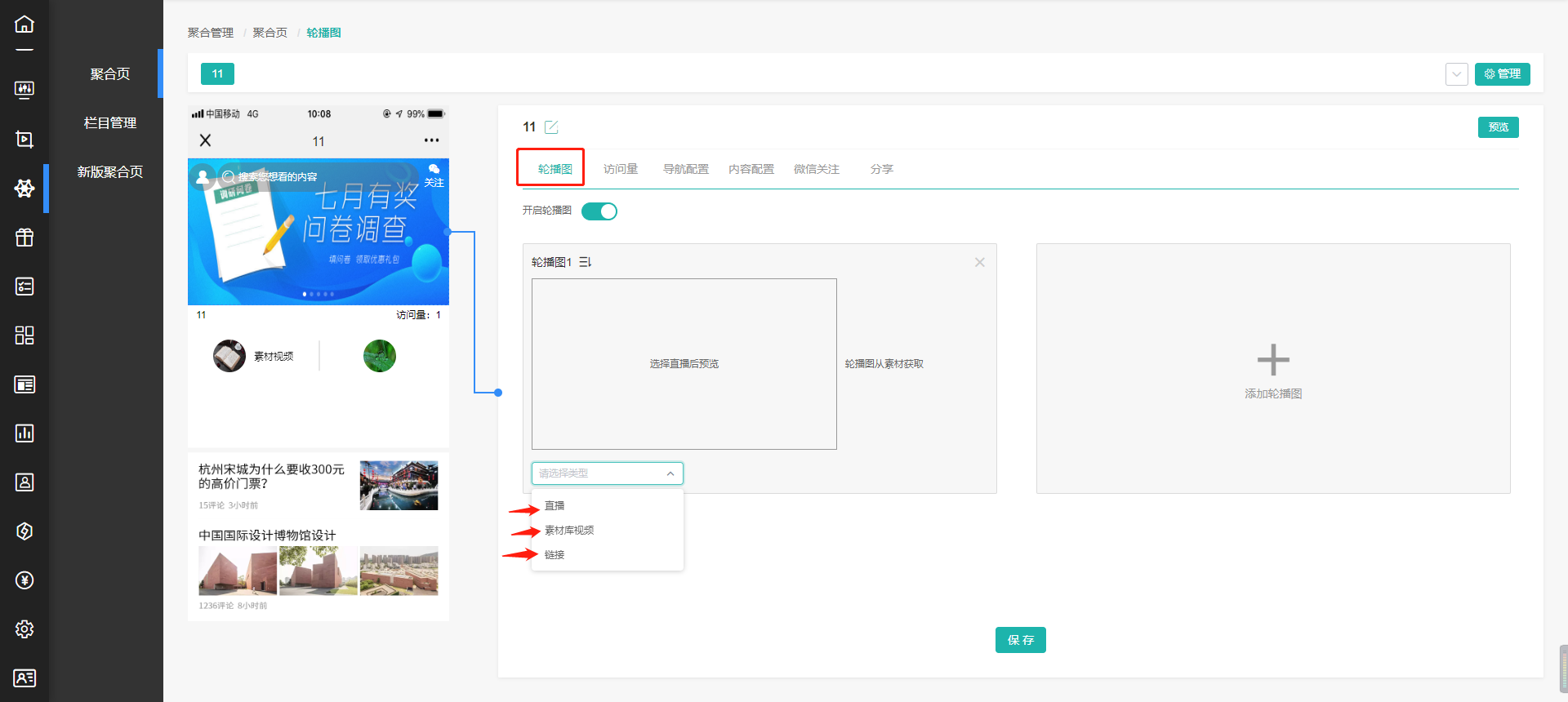Click the edit pencil icon beside title 11
This screenshot has width=1568, height=702.
pos(551,127)
